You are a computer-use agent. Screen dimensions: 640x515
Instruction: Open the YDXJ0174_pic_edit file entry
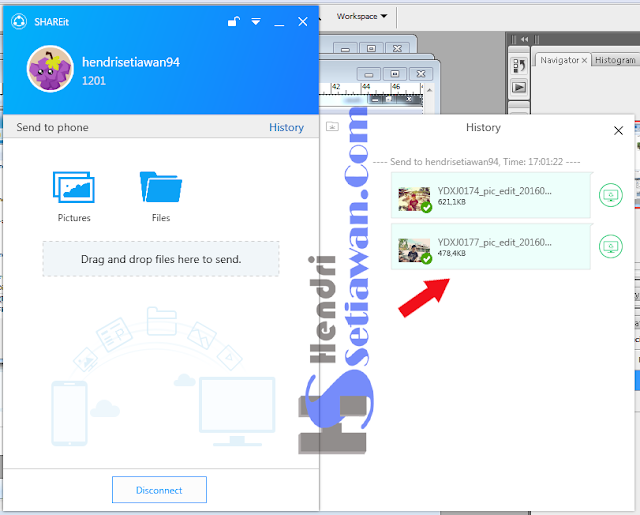491,195
